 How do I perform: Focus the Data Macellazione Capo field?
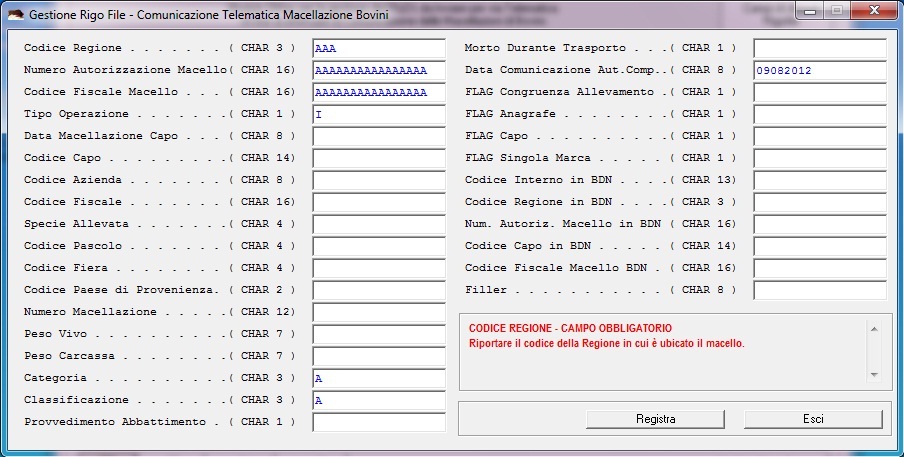pos(379,137)
